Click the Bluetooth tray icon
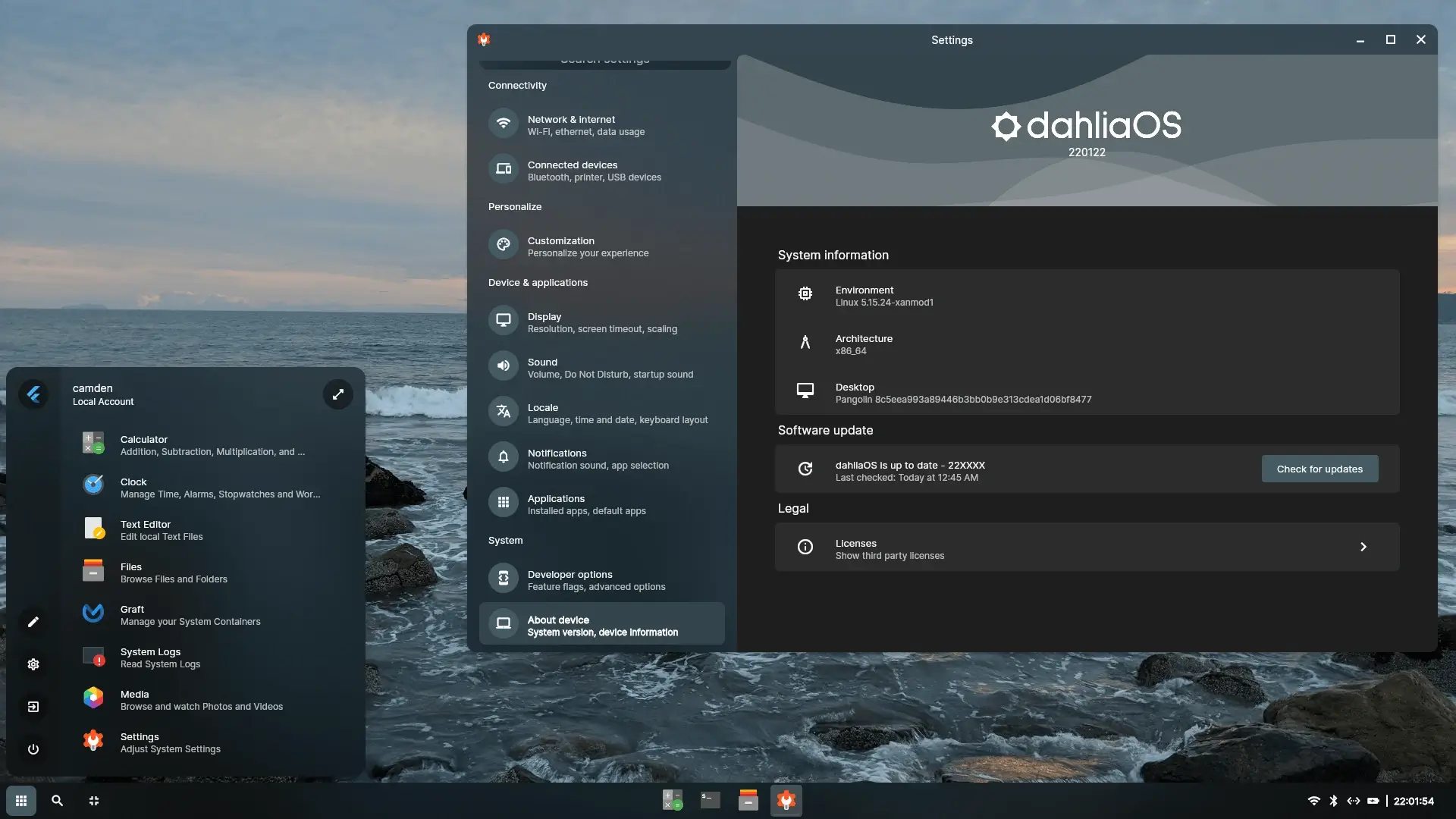Image resolution: width=1456 pixels, height=819 pixels. [x=1334, y=801]
